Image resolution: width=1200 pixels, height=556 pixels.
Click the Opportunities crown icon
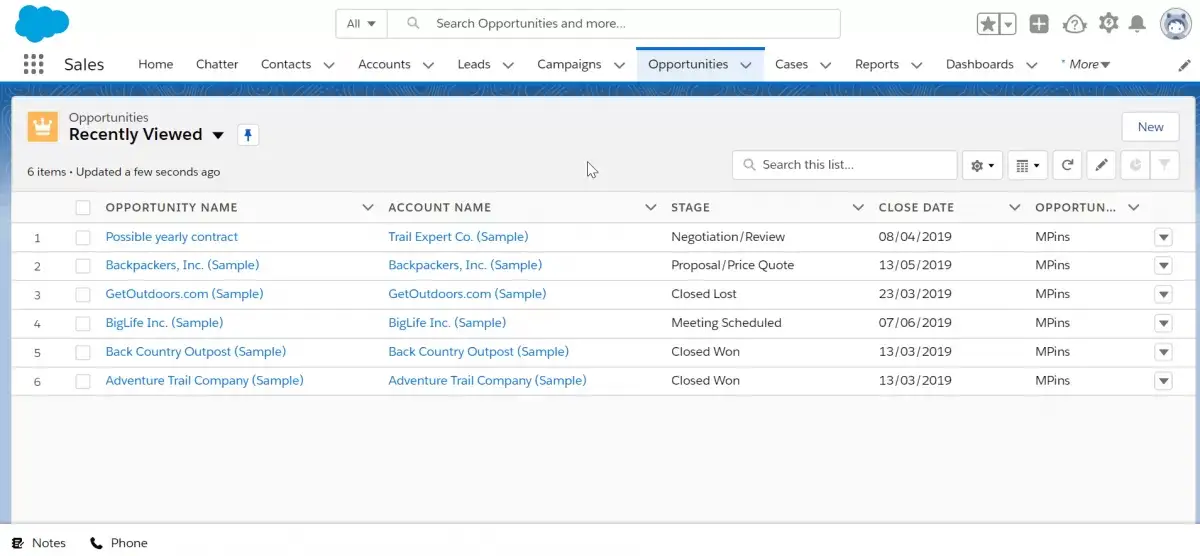pos(42,127)
